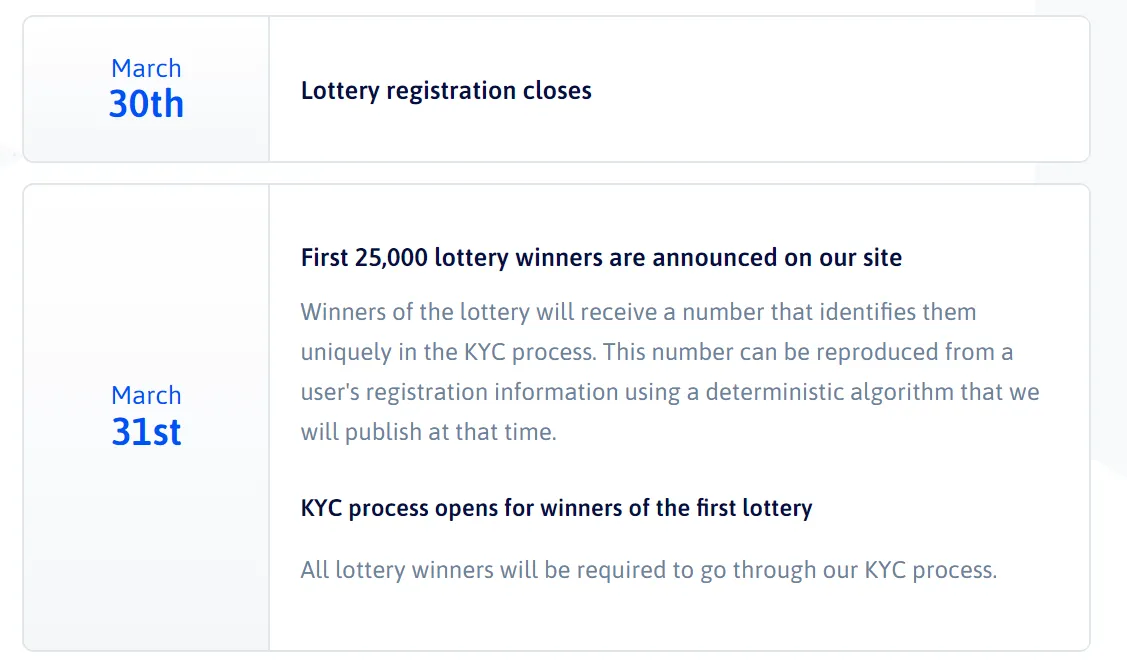Click the March 31st date label
Screen dimensions: 1127x666
(146, 416)
